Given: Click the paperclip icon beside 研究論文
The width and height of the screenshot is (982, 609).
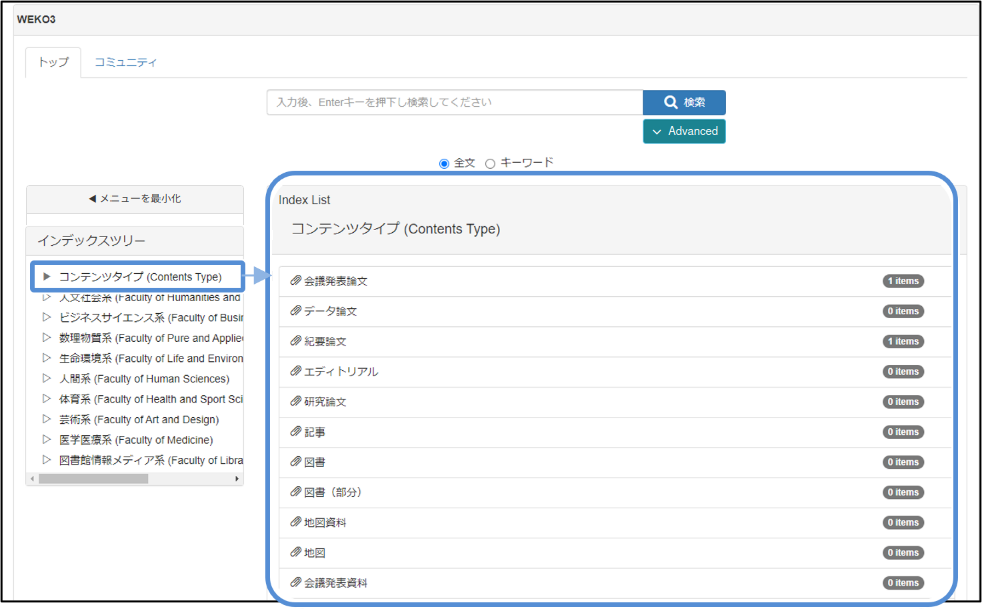Looking at the screenshot, I should tap(296, 401).
